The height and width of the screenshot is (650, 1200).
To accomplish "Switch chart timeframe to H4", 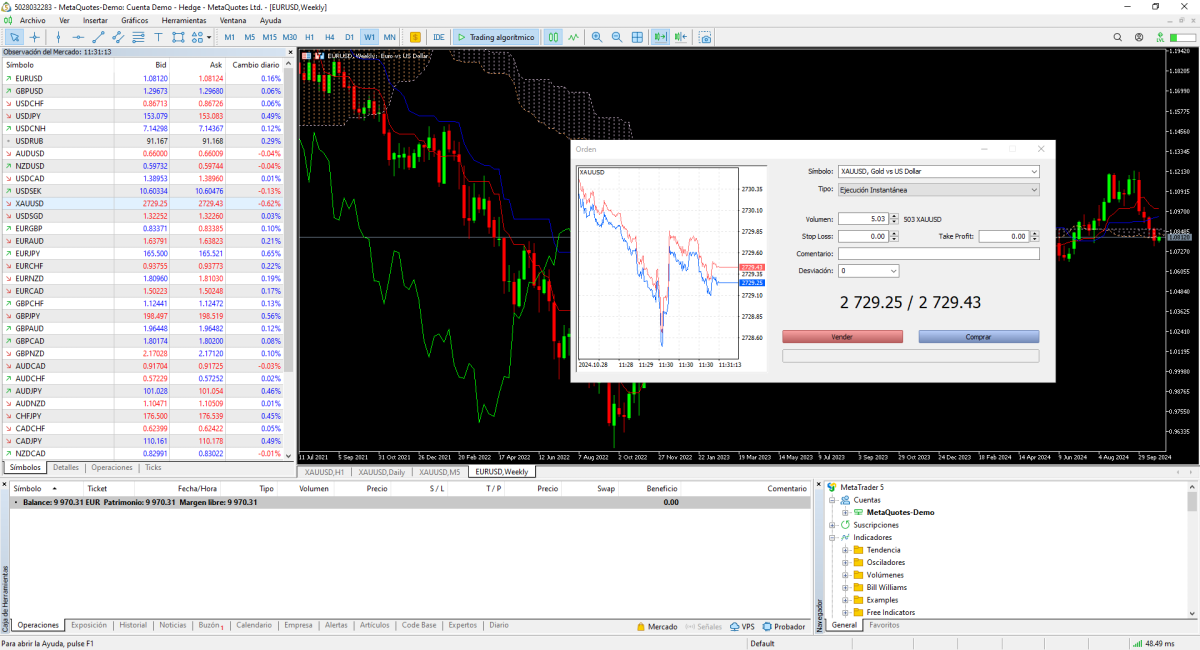I will pos(329,37).
